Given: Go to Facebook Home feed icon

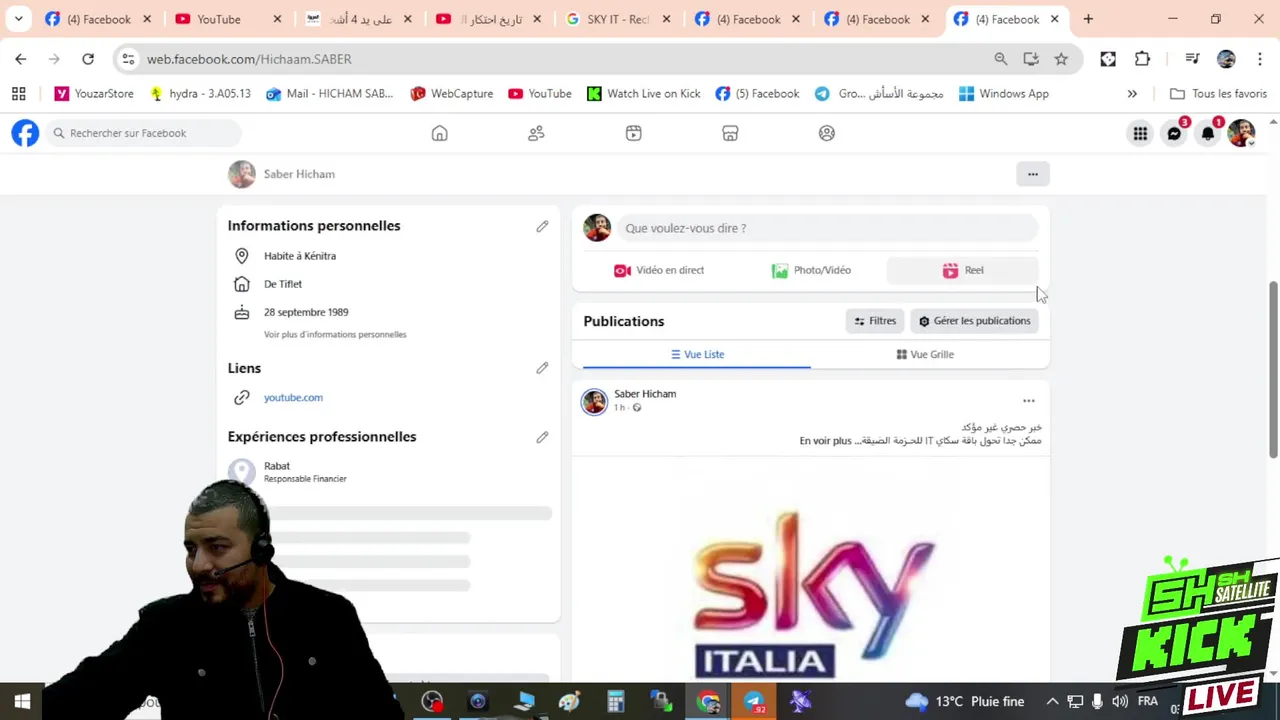Looking at the screenshot, I should pos(439,133).
